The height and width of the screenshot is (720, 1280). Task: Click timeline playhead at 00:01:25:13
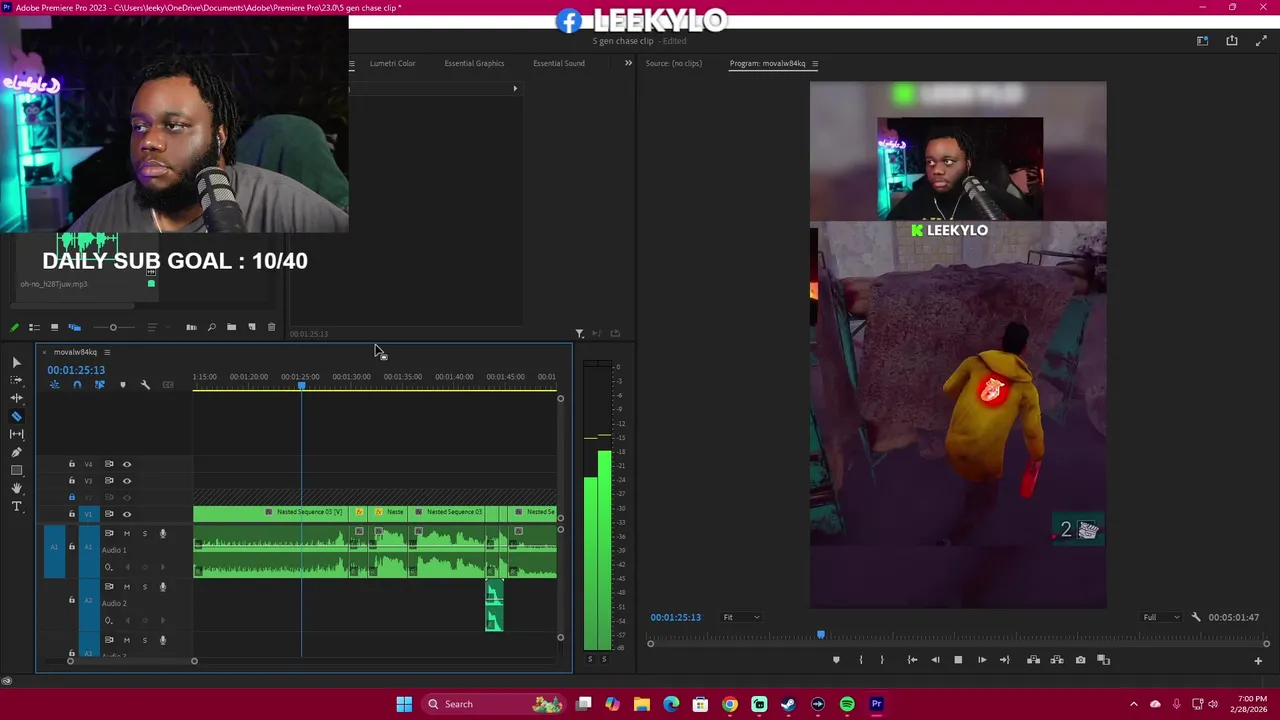coord(301,385)
